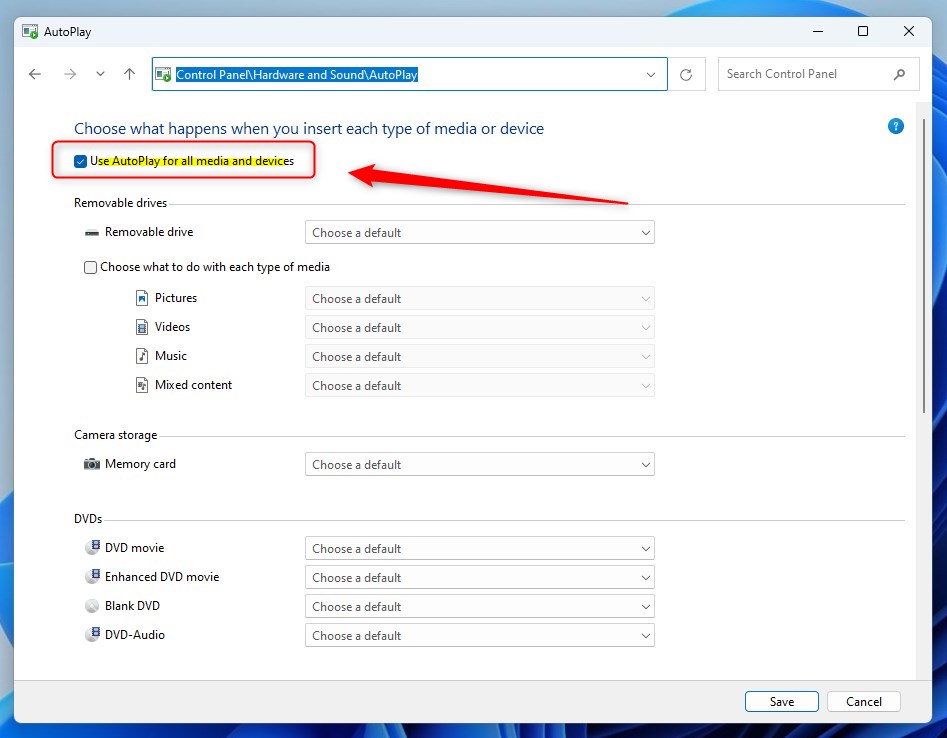
Task: Open the DVD-Audio default dropdown
Action: tap(479, 636)
